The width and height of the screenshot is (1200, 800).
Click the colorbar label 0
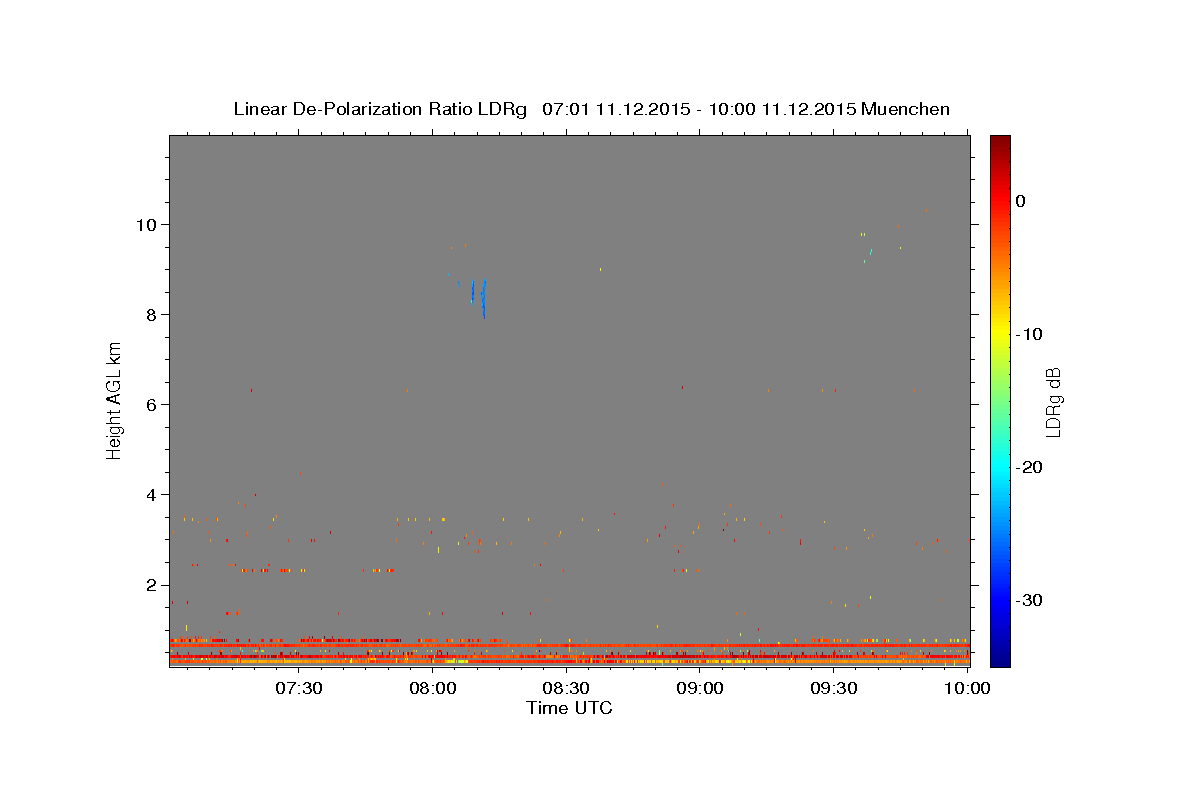tap(1021, 201)
